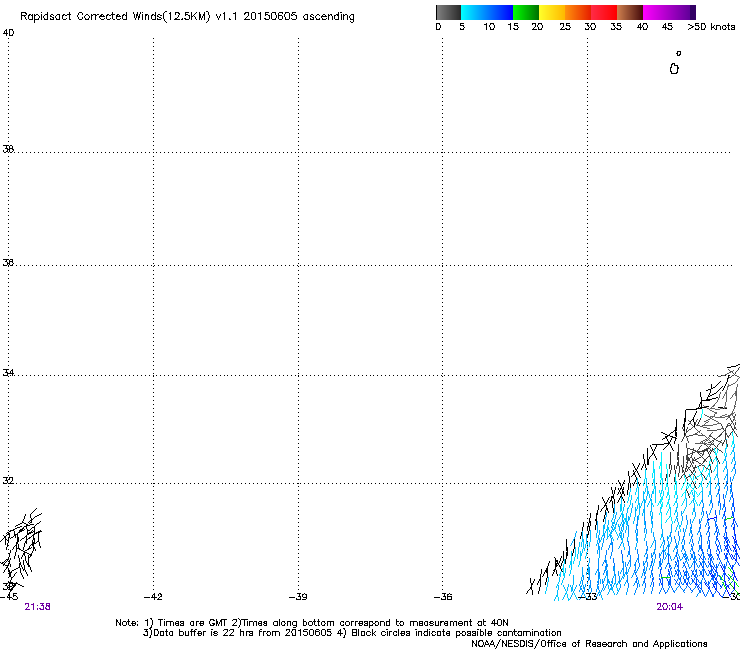Click the '-39' longitude label
This screenshot has height=650, width=740.
point(298,597)
